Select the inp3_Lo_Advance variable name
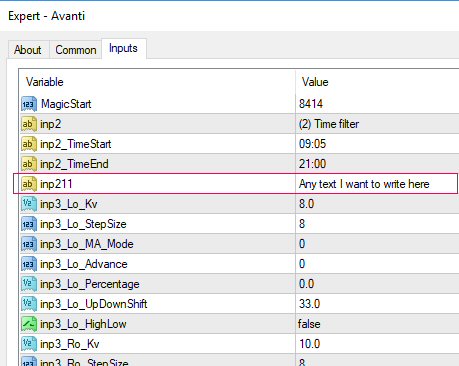459x366 pixels. 84,264
